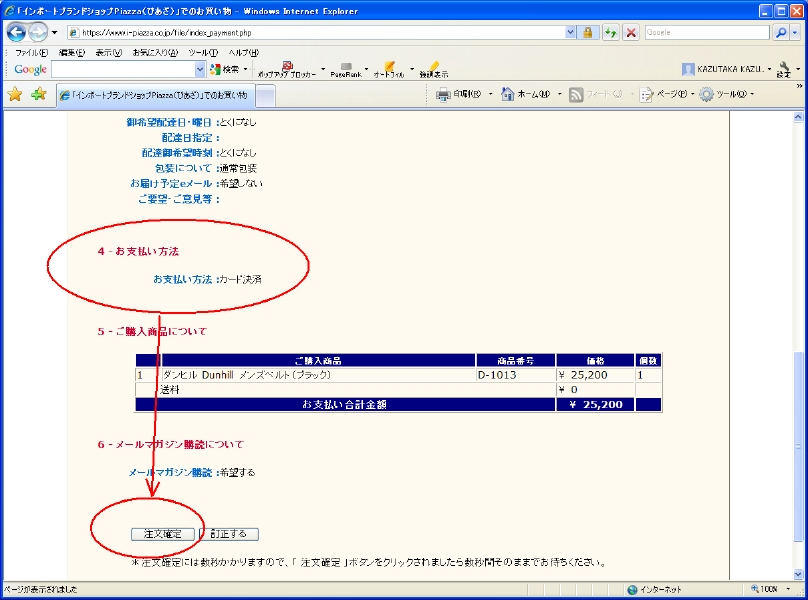Click the インターネット zone status icon
The height and width of the screenshot is (600, 808).
[632, 589]
